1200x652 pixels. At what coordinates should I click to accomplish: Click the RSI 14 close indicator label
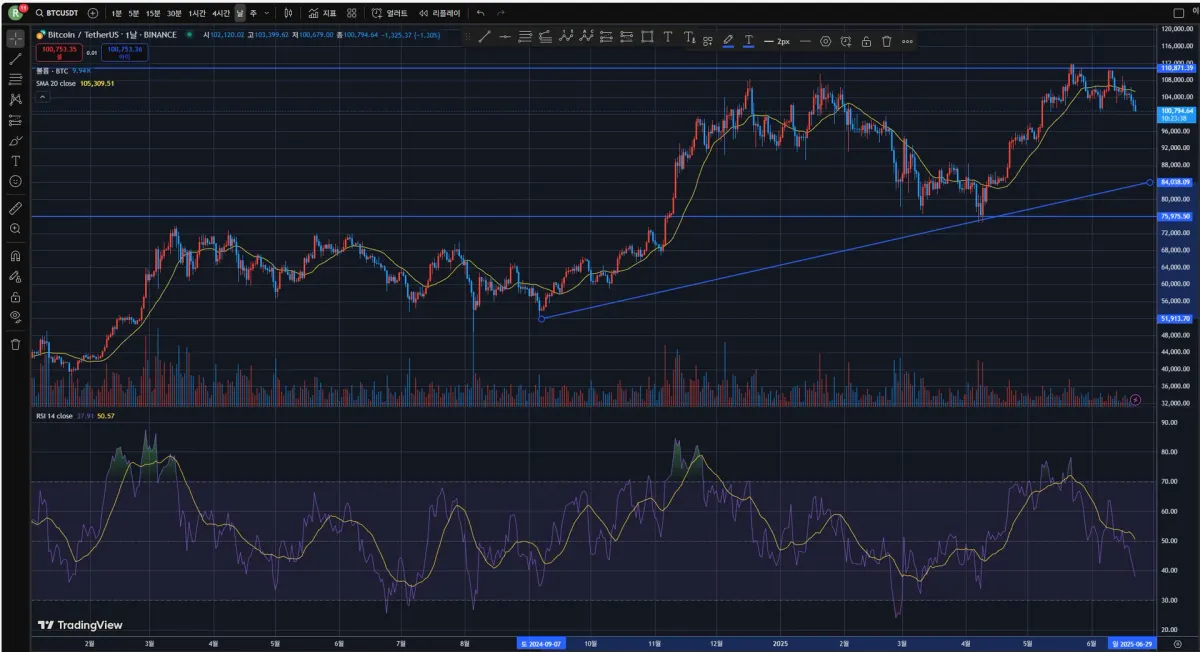coord(54,415)
